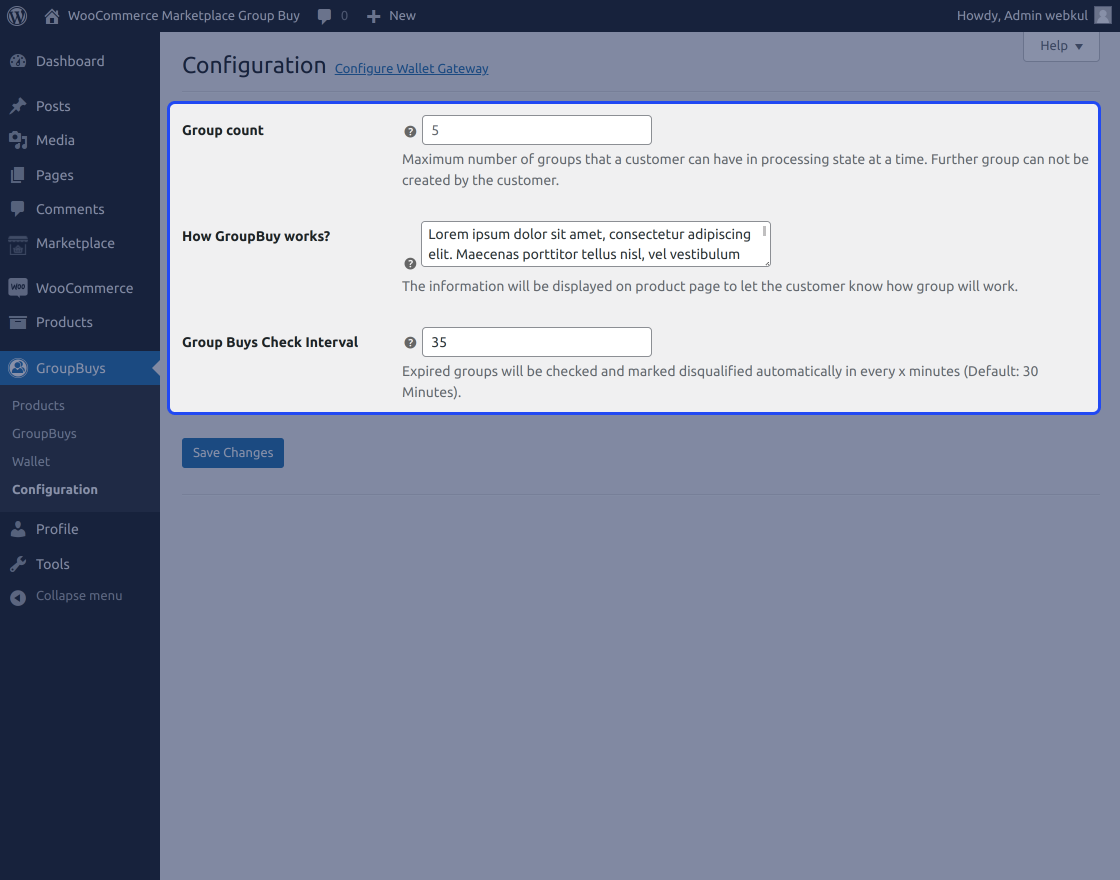Click the Dashboard gauge icon
This screenshot has width=1120, height=880.
click(18, 61)
